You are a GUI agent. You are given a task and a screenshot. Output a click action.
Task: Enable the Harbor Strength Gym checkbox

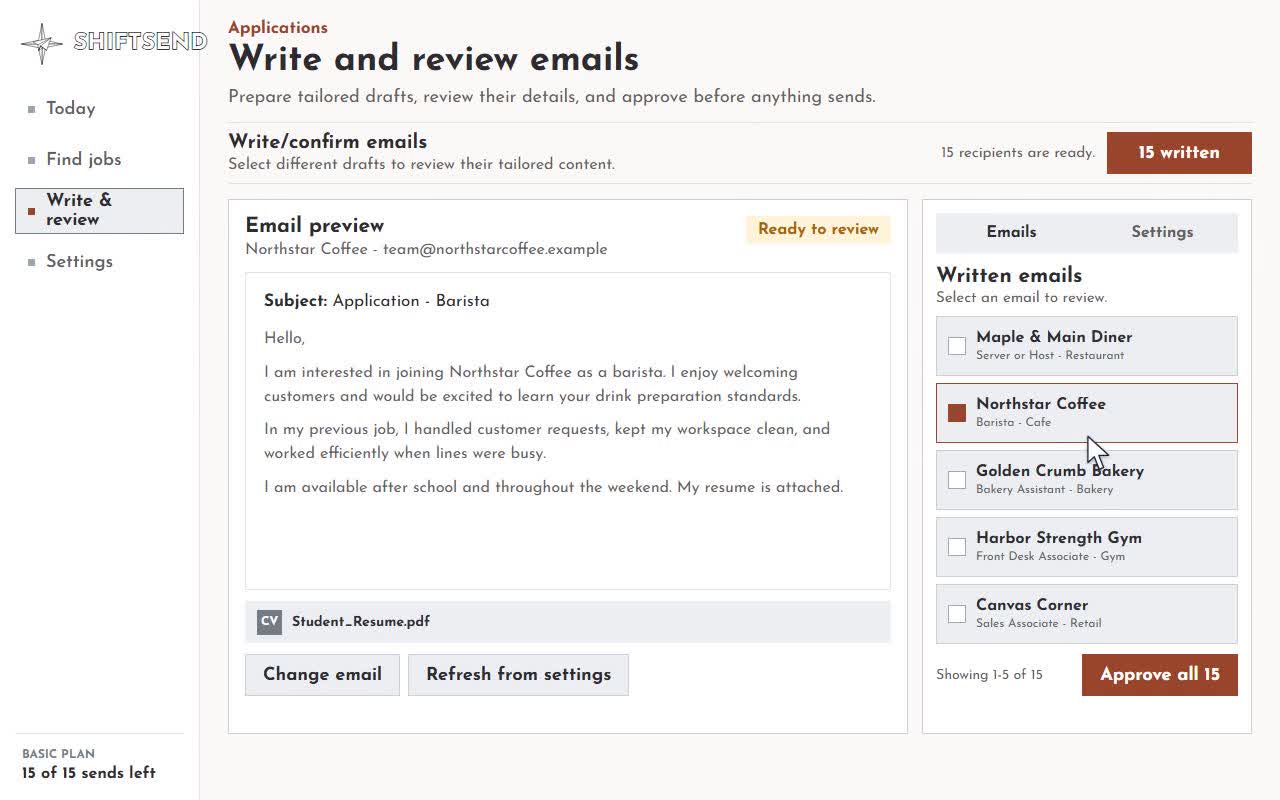point(957,547)
